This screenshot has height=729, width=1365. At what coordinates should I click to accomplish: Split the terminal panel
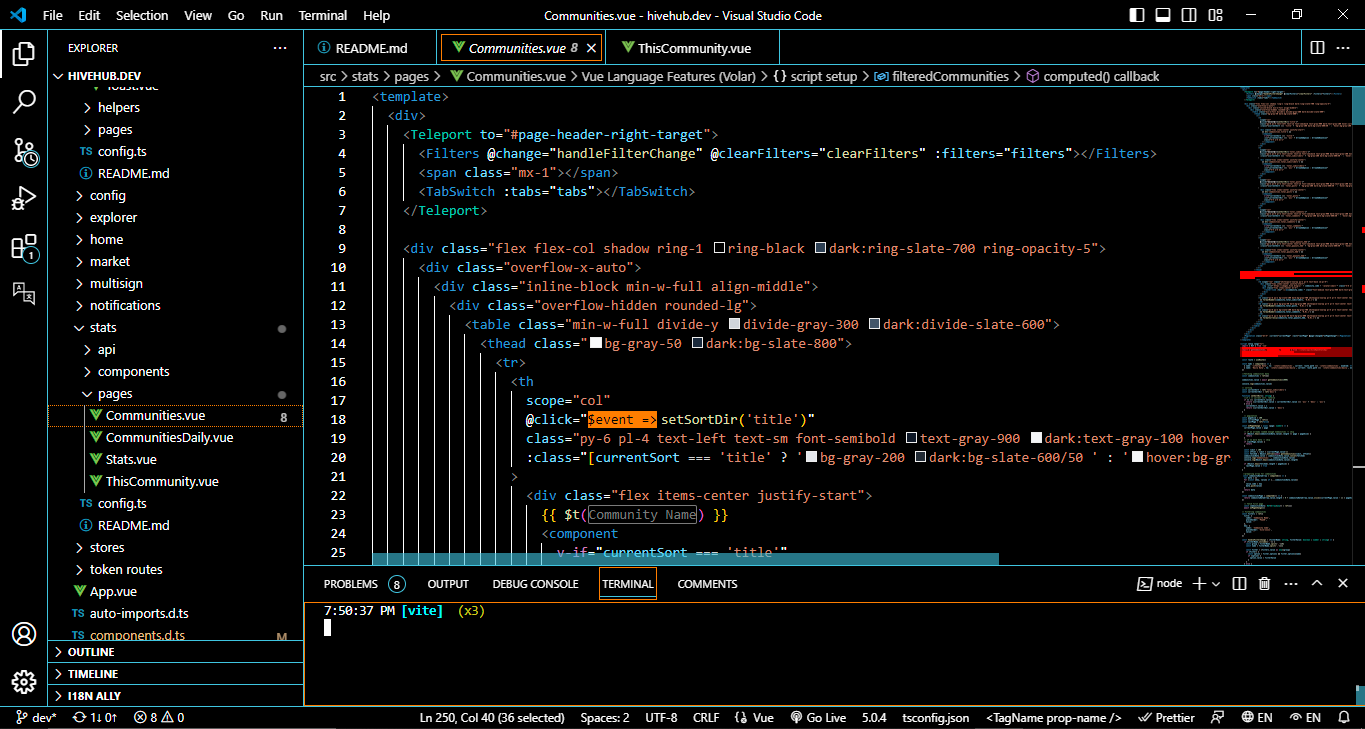tap(1239, 584)
